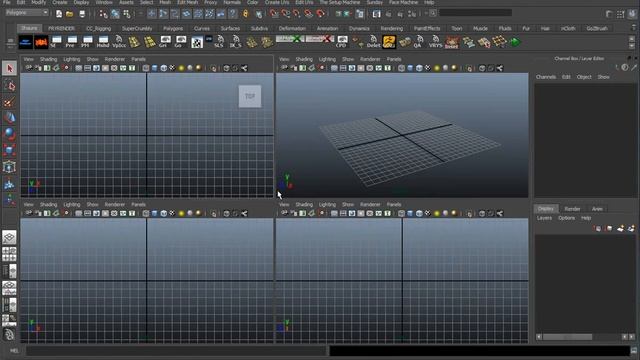The image size is (640, 360).
Task: Switch to single perspective view layout
Action: (9, 237)
